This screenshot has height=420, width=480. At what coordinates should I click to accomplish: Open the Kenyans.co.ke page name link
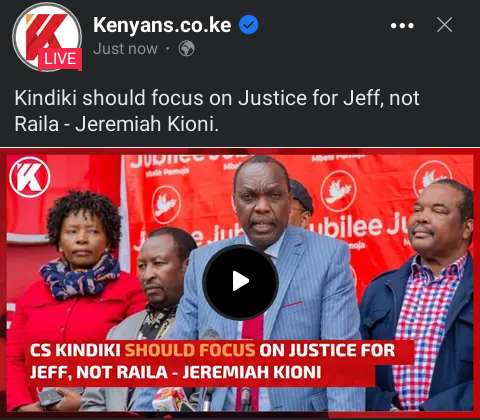[x=162, y=25]
